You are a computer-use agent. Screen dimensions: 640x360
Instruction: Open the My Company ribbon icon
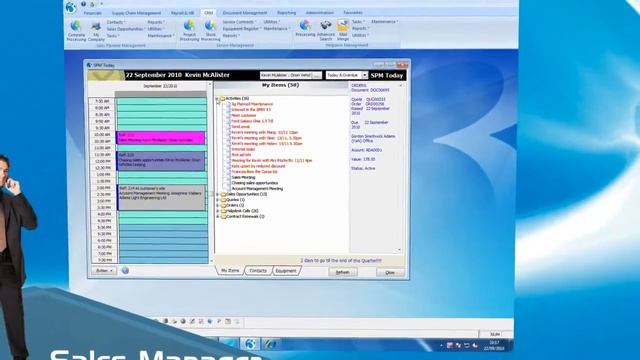[96, 31]
